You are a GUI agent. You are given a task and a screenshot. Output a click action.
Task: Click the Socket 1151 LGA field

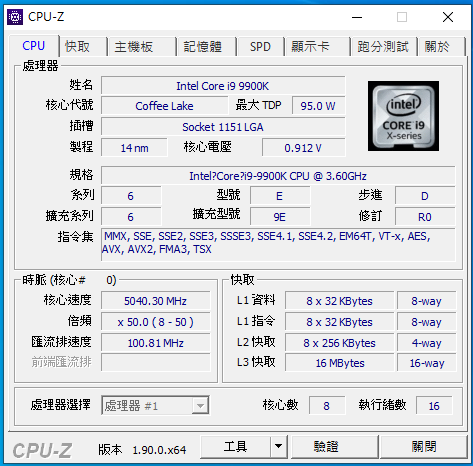(x=223, y=127)
